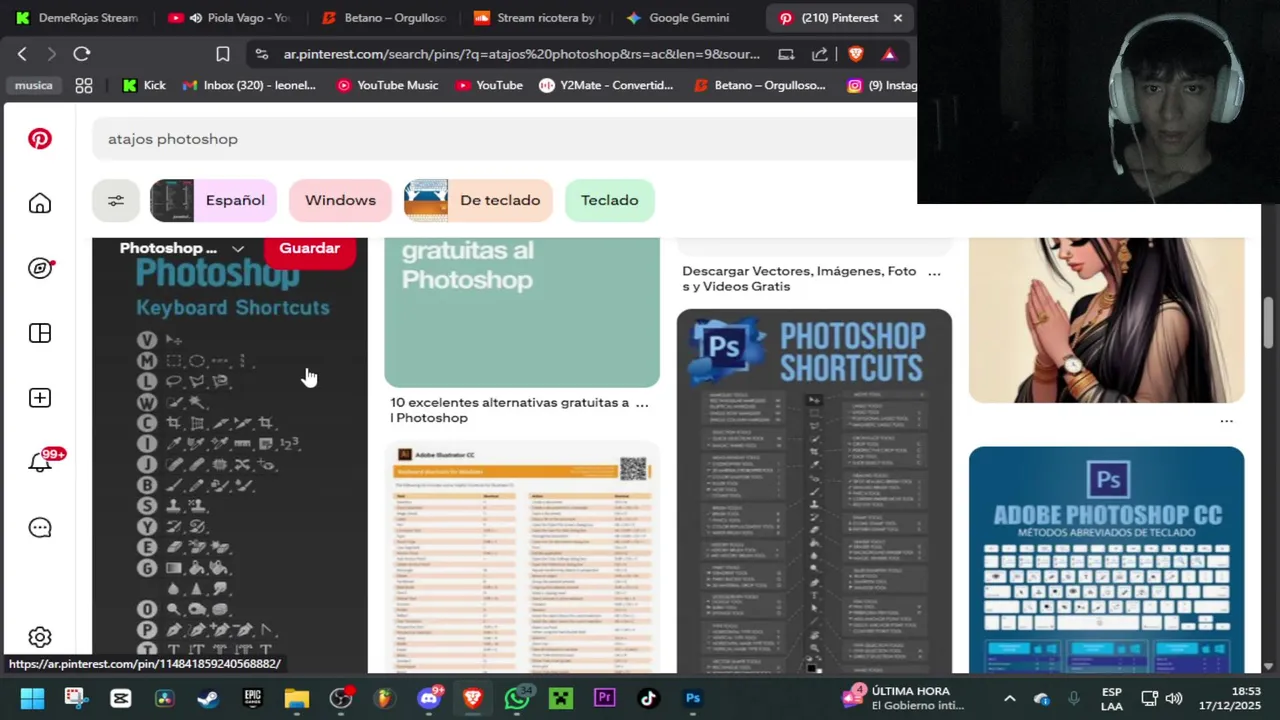Open the ÚLTIMA HORA news widget

tap(904, 698)
